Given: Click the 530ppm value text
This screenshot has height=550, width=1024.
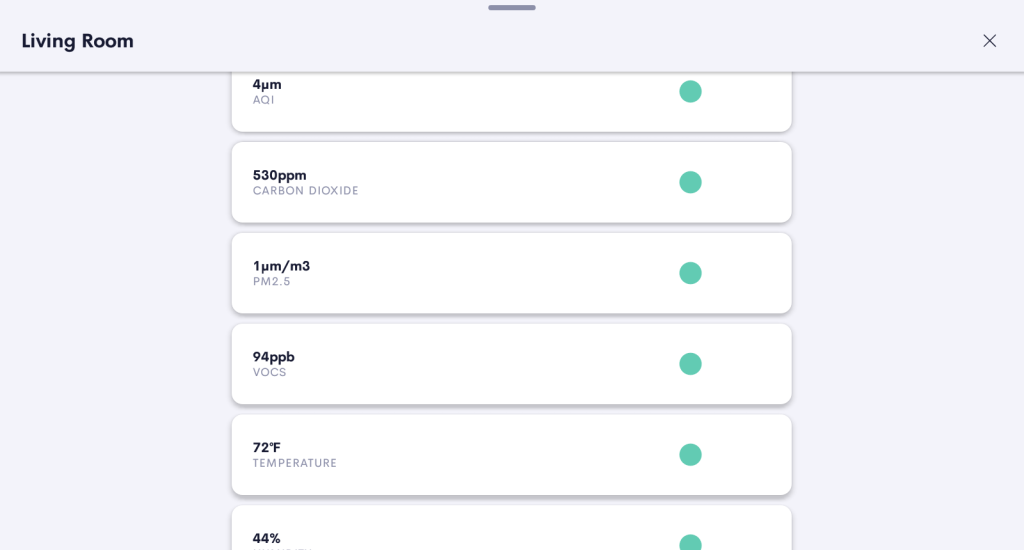Looking at the screenshot, I should 279,175.
